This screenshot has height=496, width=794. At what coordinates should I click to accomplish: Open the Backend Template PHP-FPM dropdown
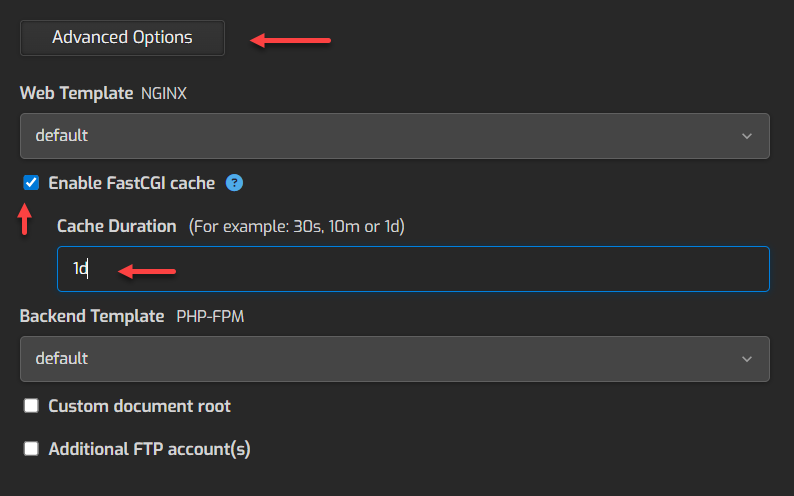click(x=394, y=358)
